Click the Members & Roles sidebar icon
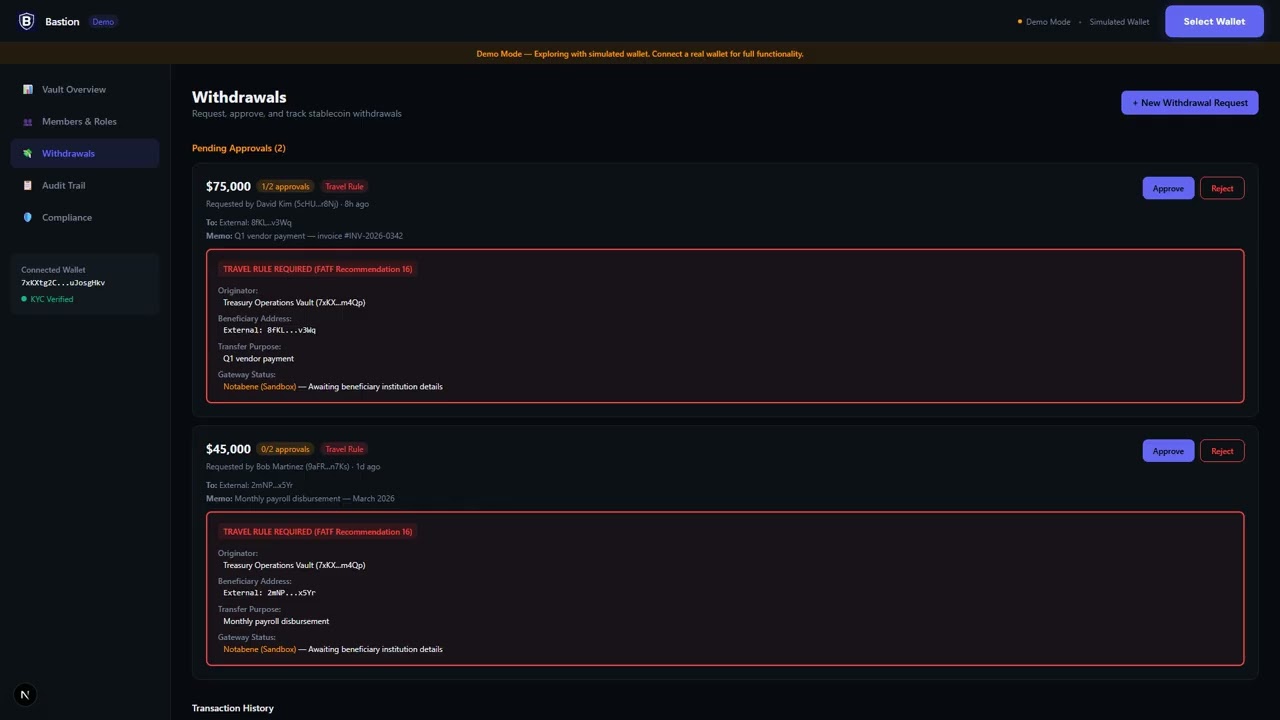 [x=28, y=121]
